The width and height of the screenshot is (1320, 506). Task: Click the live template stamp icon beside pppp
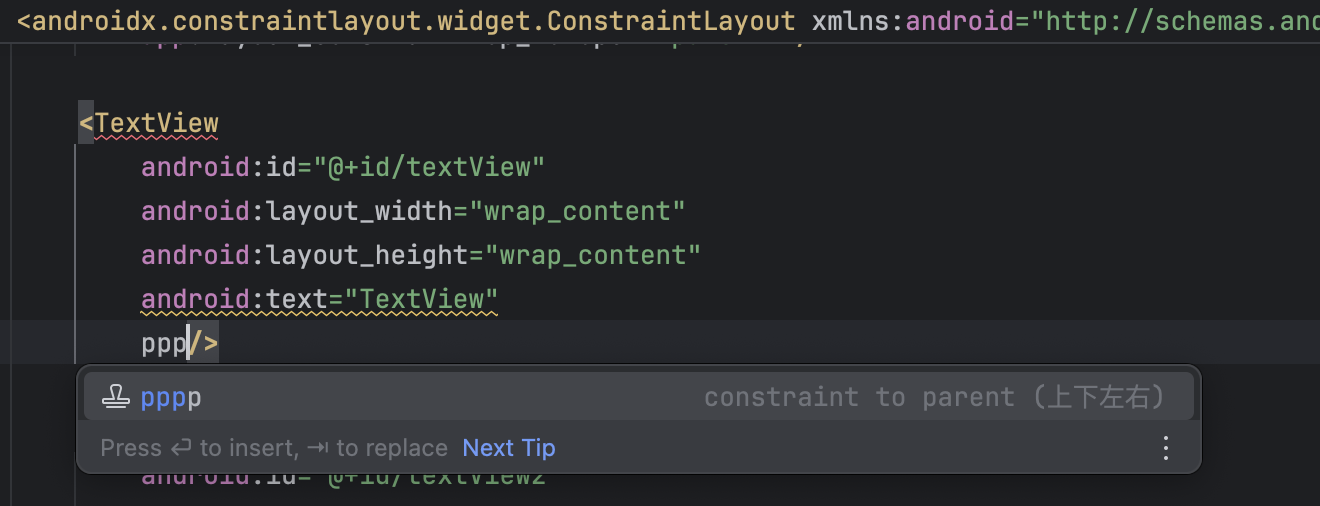(117, 397)
